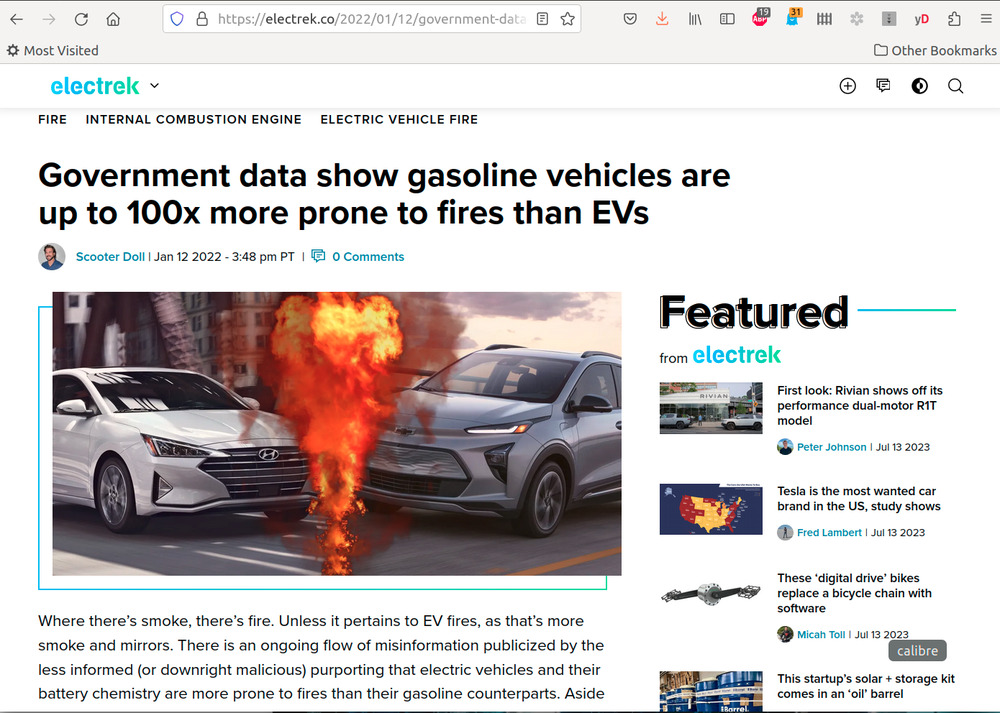1000x713 pixels.
Task: Open the Tesla US map thumbnail
Action: click(711, 509)
